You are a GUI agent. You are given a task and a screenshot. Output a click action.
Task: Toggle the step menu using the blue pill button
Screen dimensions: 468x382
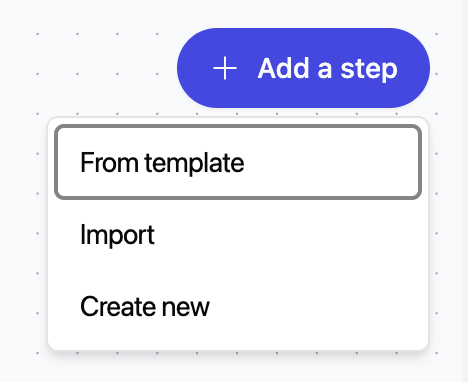[303, 68]
